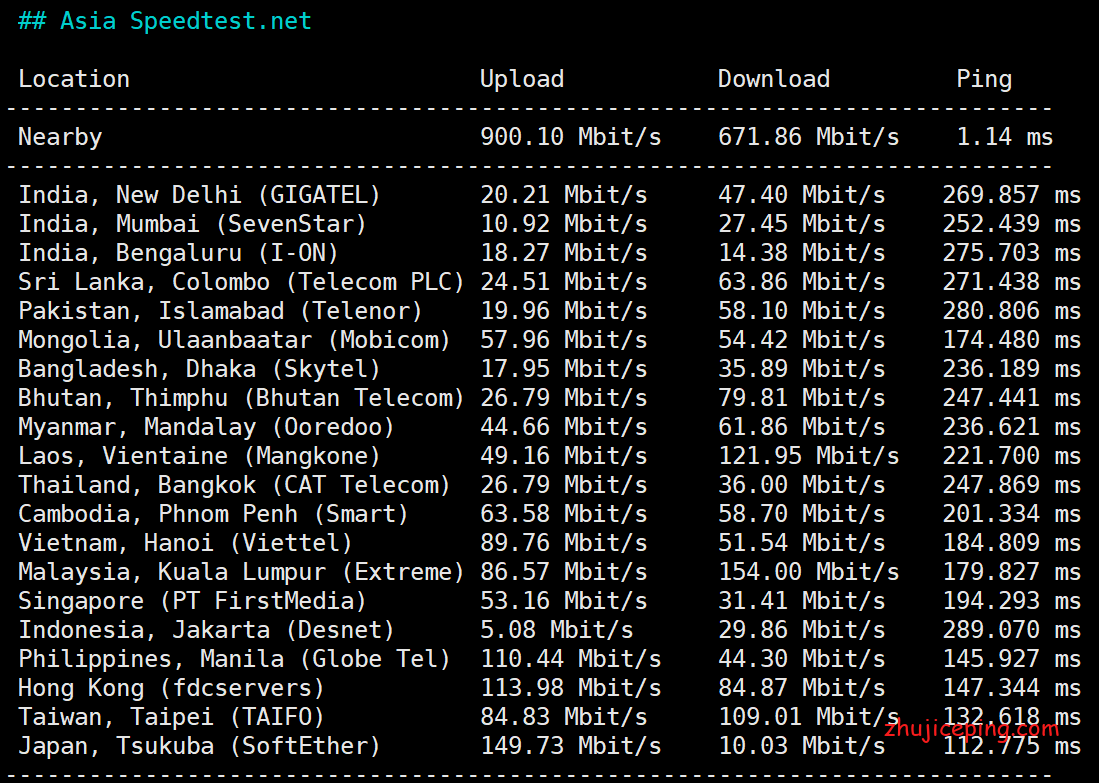Click the 47.40 Mbit/s download value
The height and width of the screenshot is (783, 1099).
[x=802, y=195]
